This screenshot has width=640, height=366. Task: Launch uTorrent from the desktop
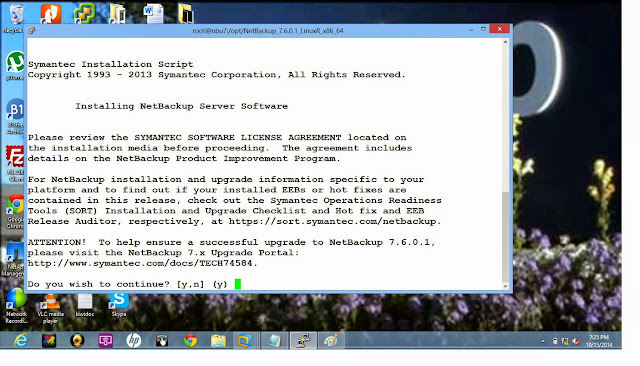coord(16,65)
